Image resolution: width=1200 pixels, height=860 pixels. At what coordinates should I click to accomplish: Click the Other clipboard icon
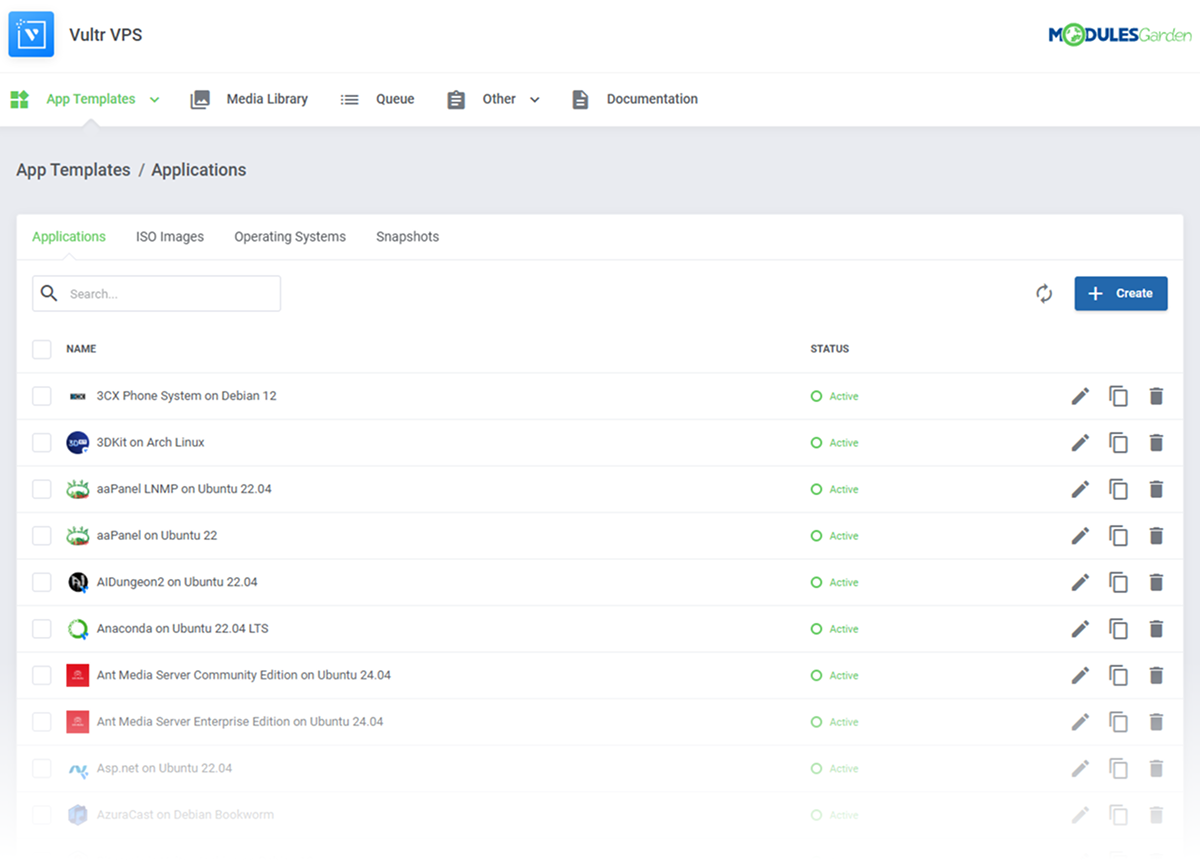[x=456, y=99]
